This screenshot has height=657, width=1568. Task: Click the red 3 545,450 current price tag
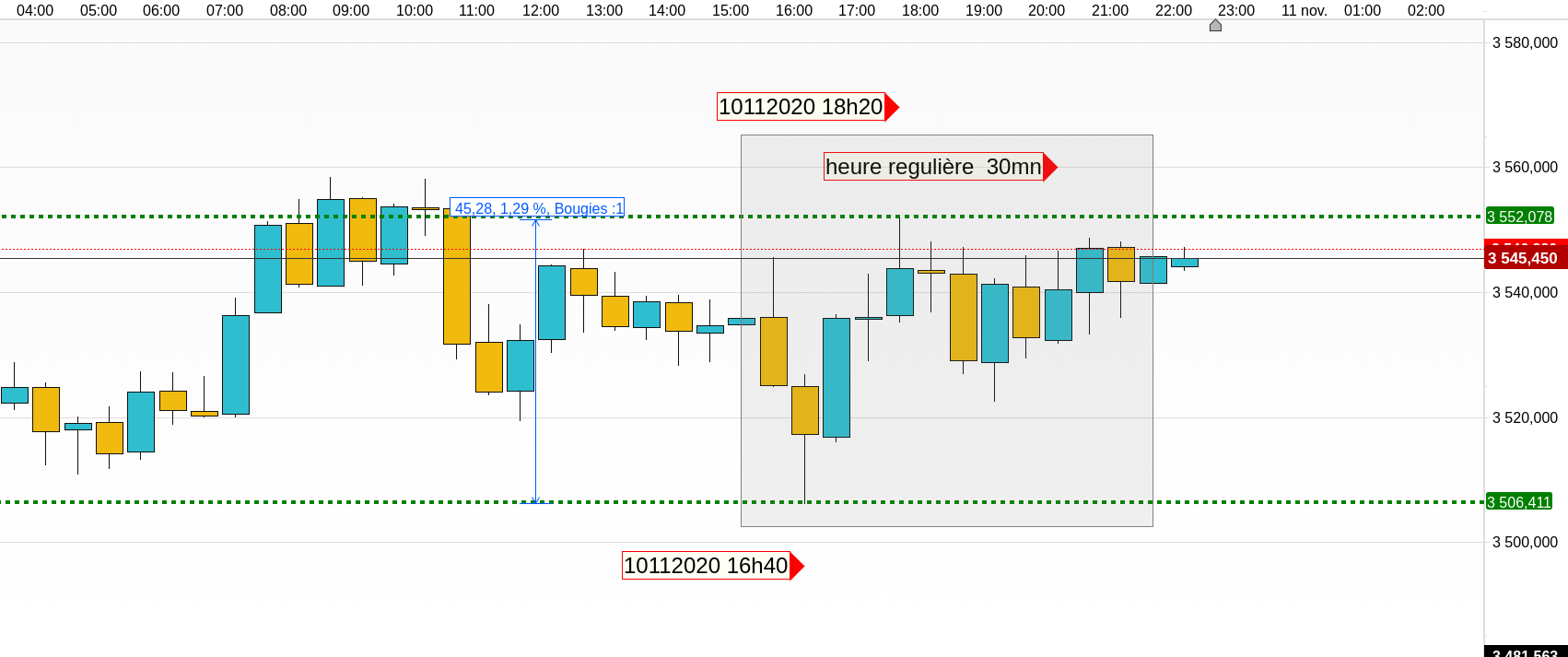[1526, 258]
